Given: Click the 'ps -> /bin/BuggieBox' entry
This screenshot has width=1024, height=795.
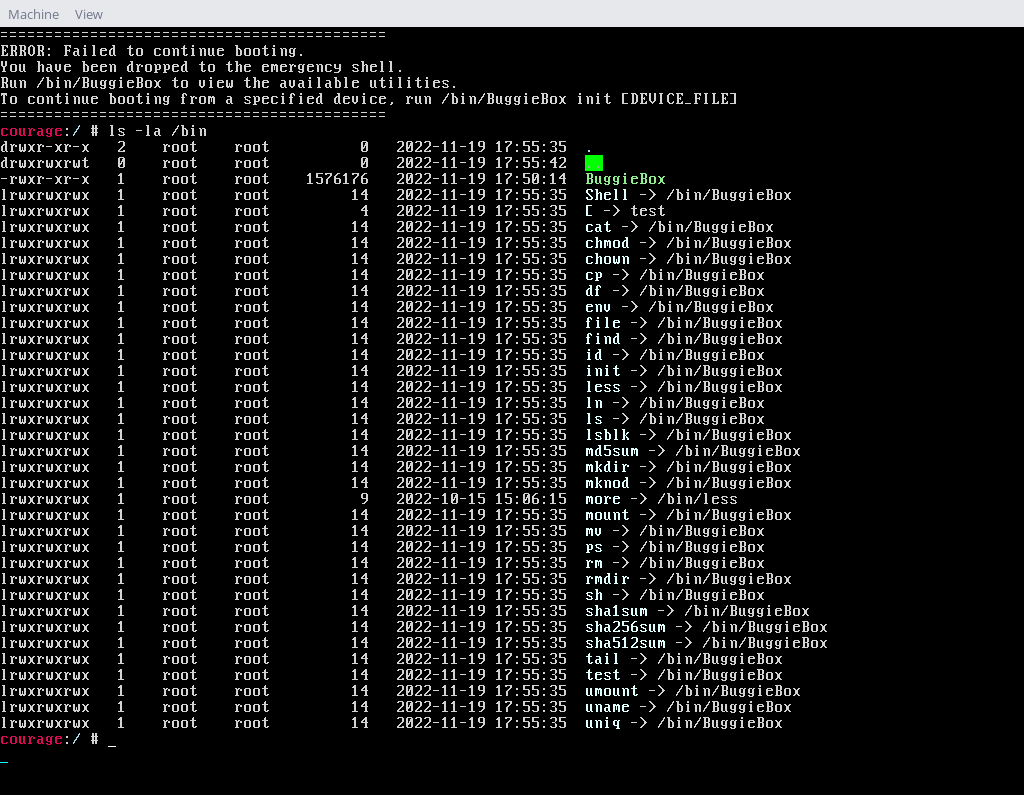Looking at the screenshot, I should coord(675,547).
